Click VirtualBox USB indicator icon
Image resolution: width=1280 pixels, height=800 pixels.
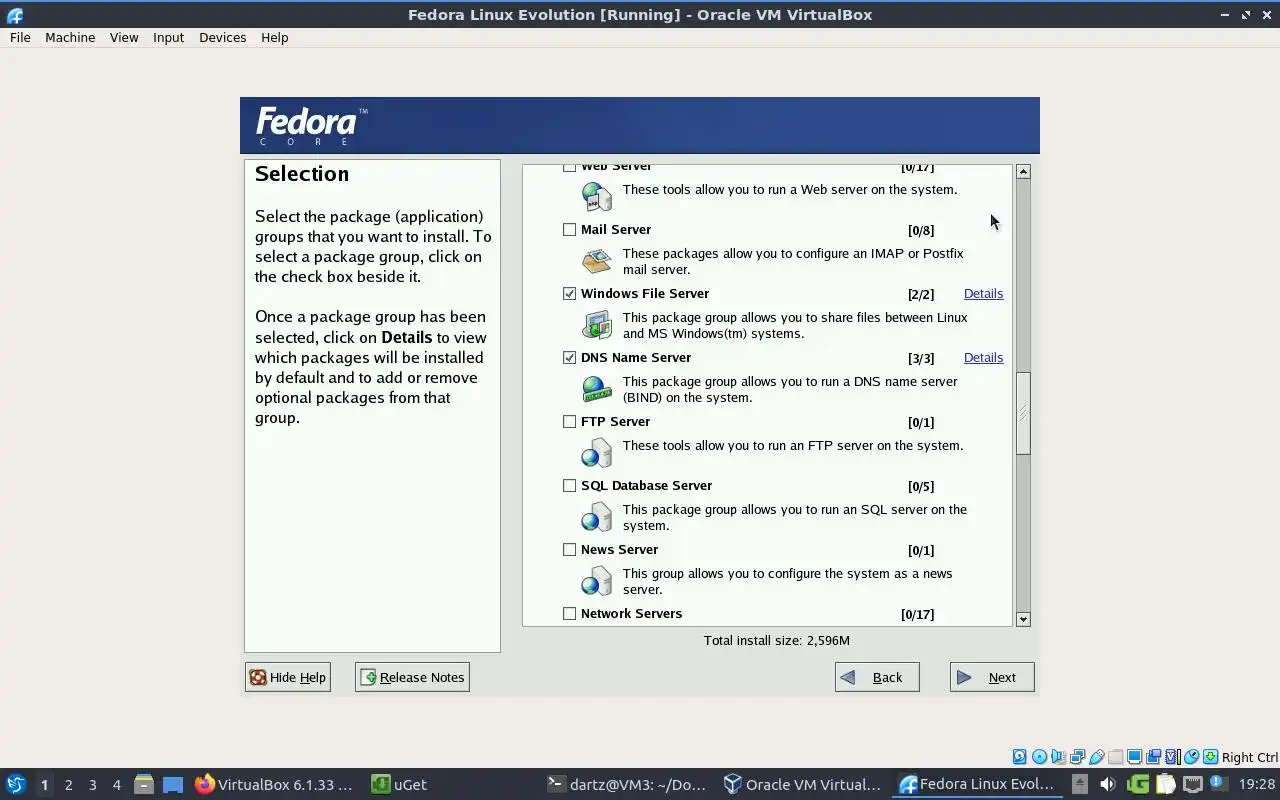(x=1096, y=757)
